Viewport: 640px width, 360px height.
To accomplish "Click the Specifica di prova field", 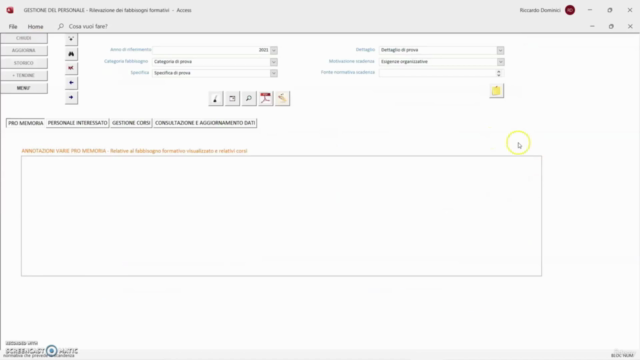I will click(x=211, y=73).
